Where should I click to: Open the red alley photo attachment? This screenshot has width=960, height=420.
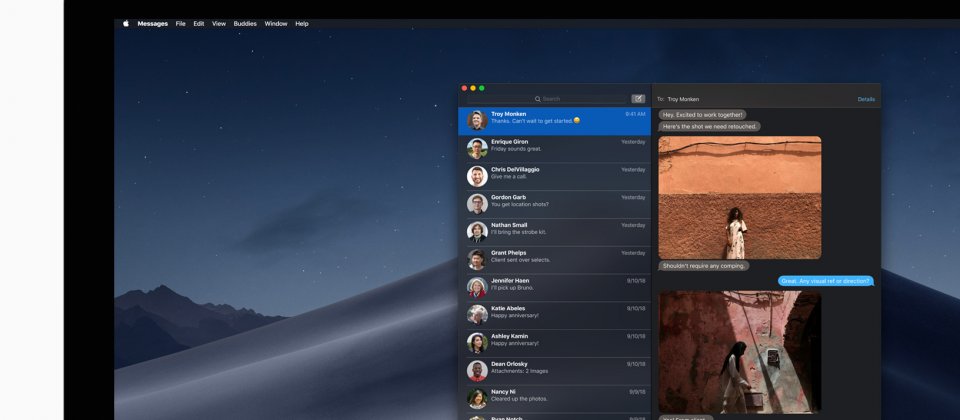740,352
